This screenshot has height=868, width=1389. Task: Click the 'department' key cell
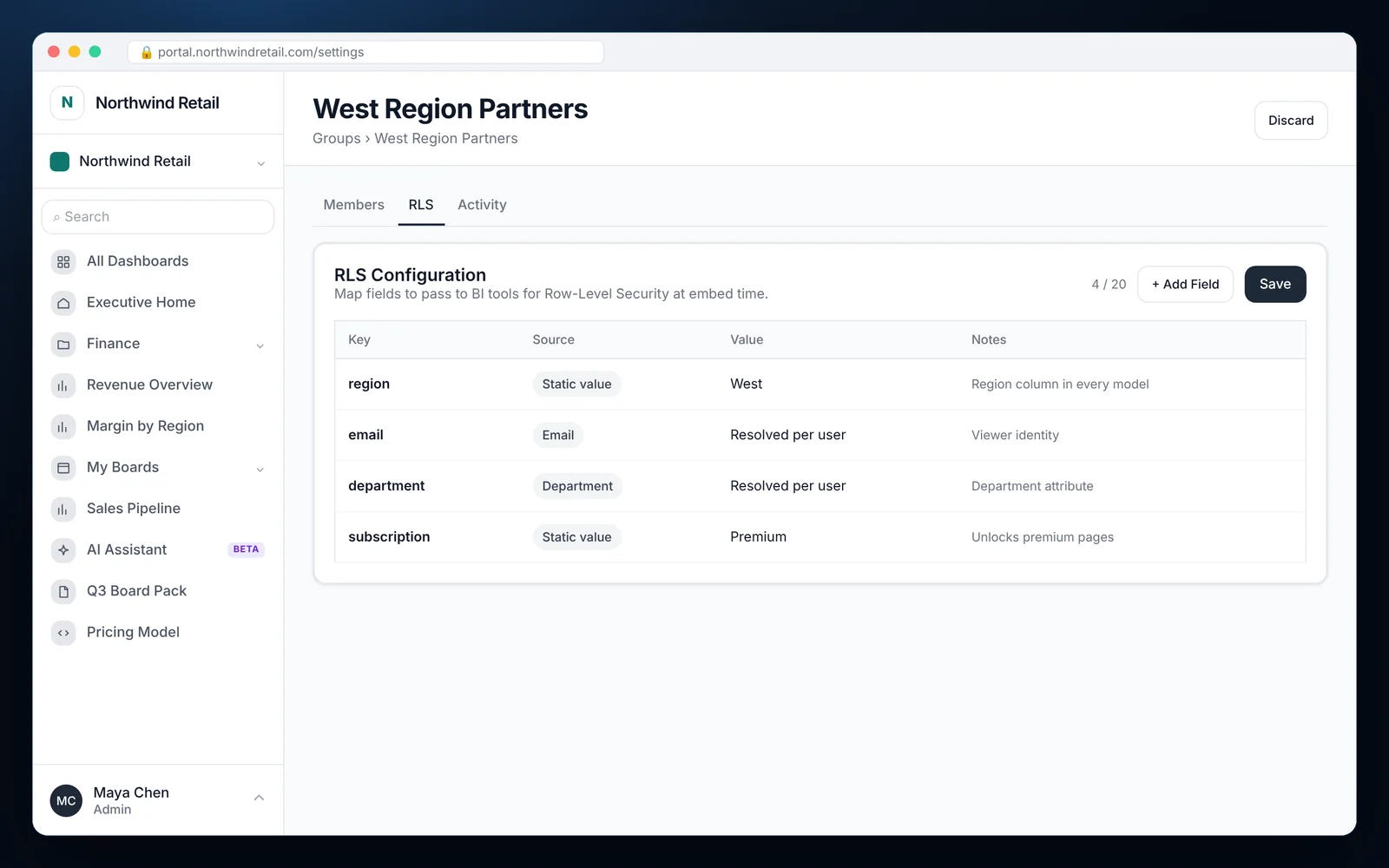[386, 486]
